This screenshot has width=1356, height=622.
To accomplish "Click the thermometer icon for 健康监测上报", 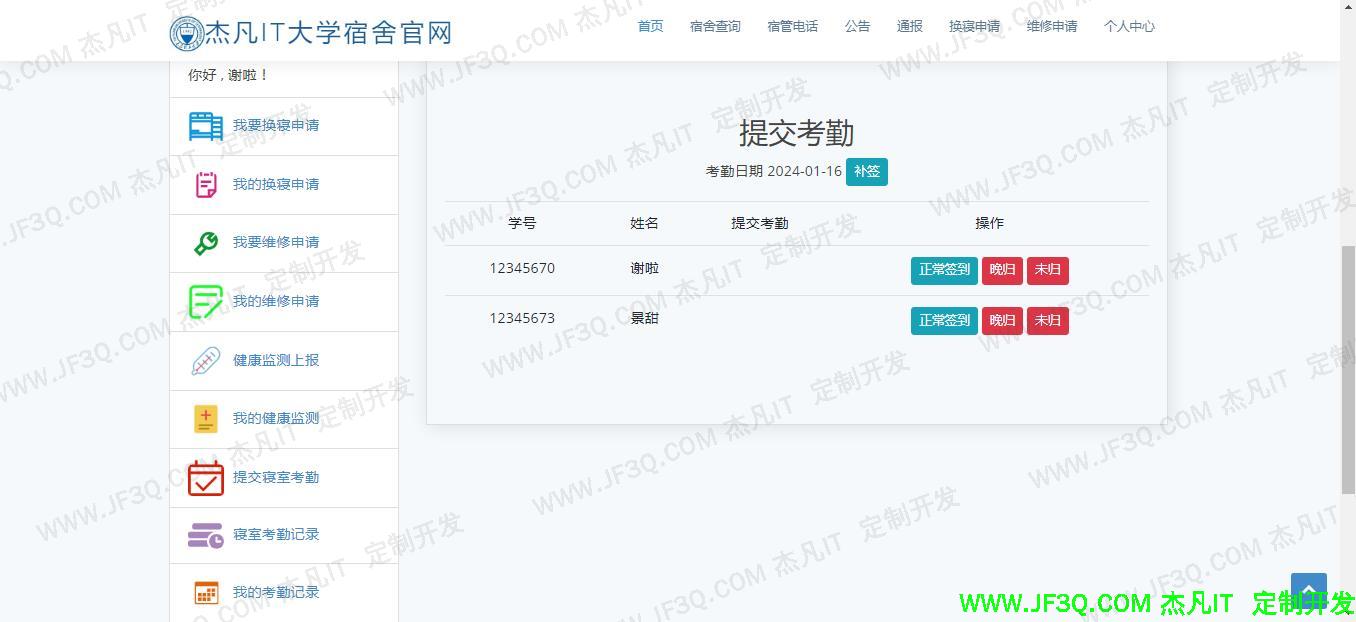I will (206, 360).
